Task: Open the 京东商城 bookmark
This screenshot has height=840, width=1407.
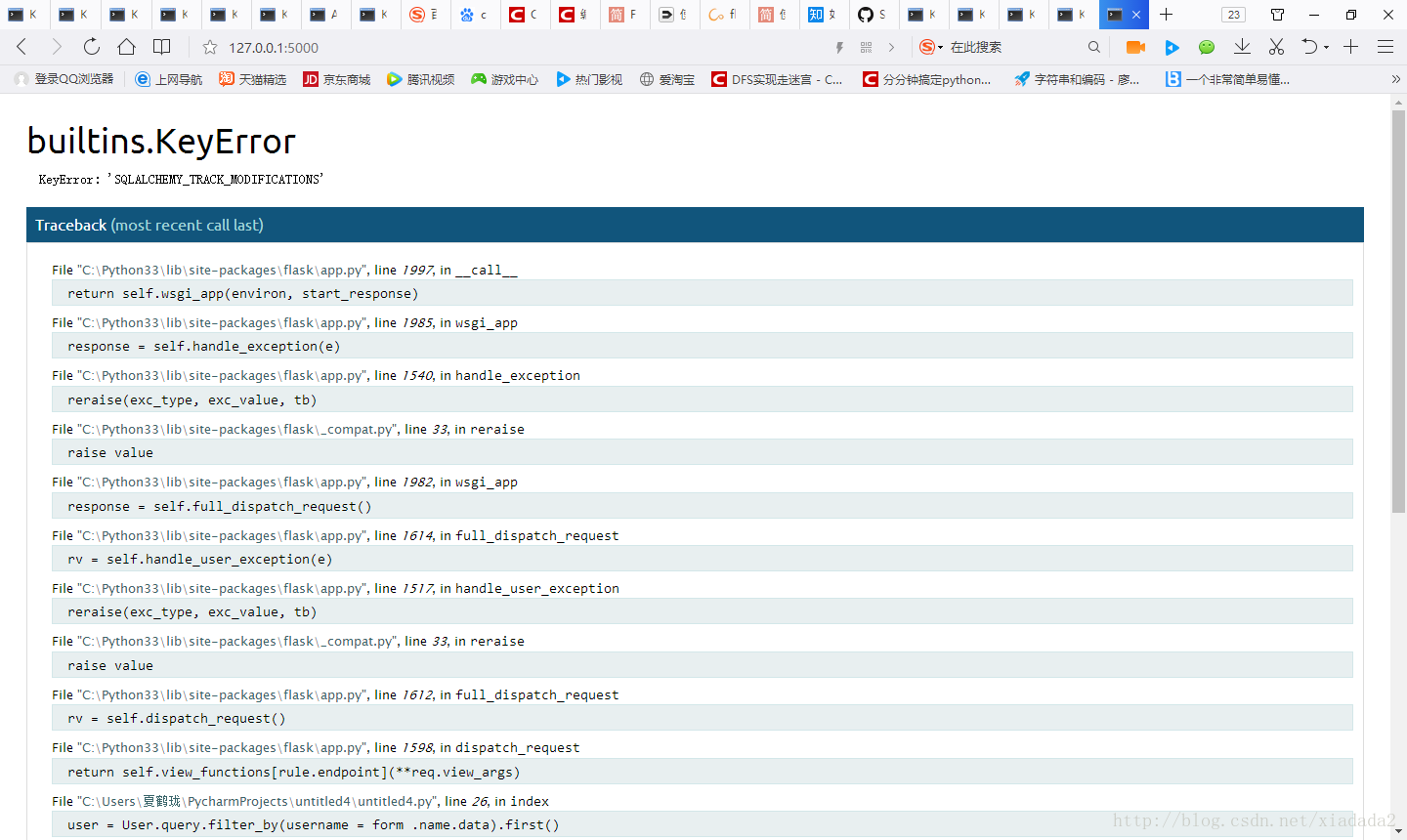Action: [336, 79]
